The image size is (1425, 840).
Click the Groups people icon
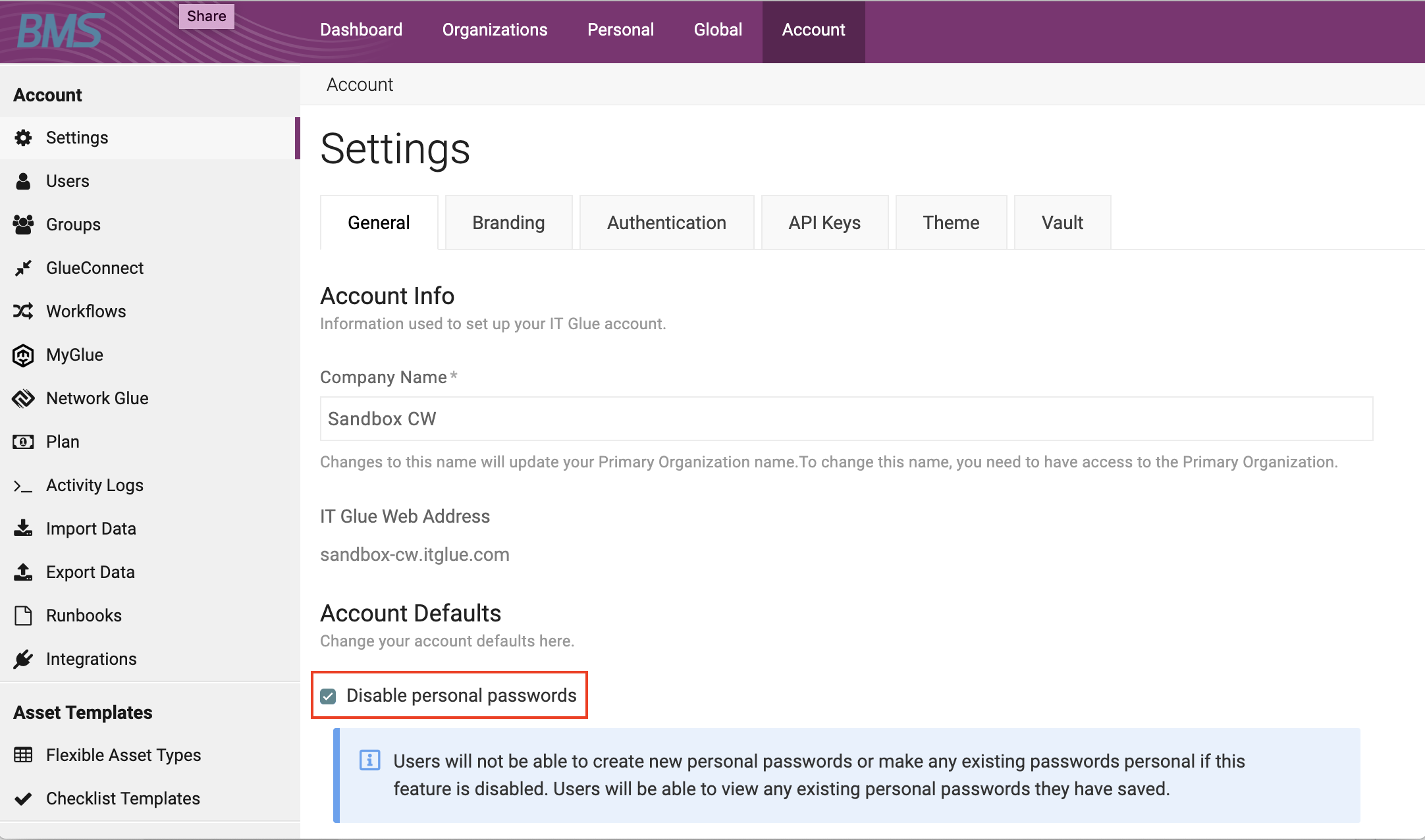[x=23, y=224]
